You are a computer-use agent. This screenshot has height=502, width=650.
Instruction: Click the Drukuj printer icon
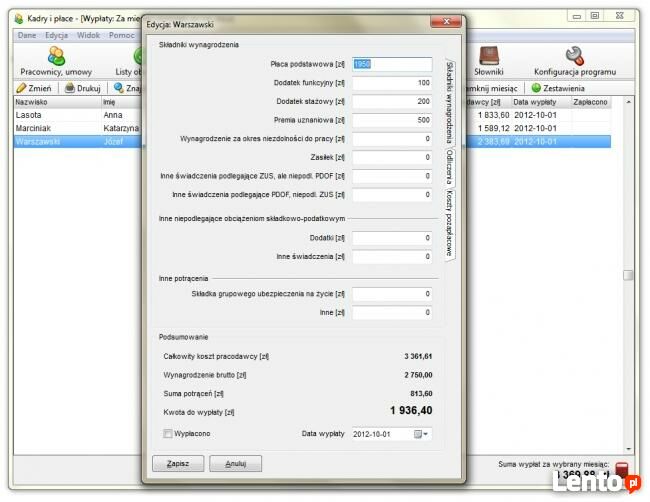point(70,88)
